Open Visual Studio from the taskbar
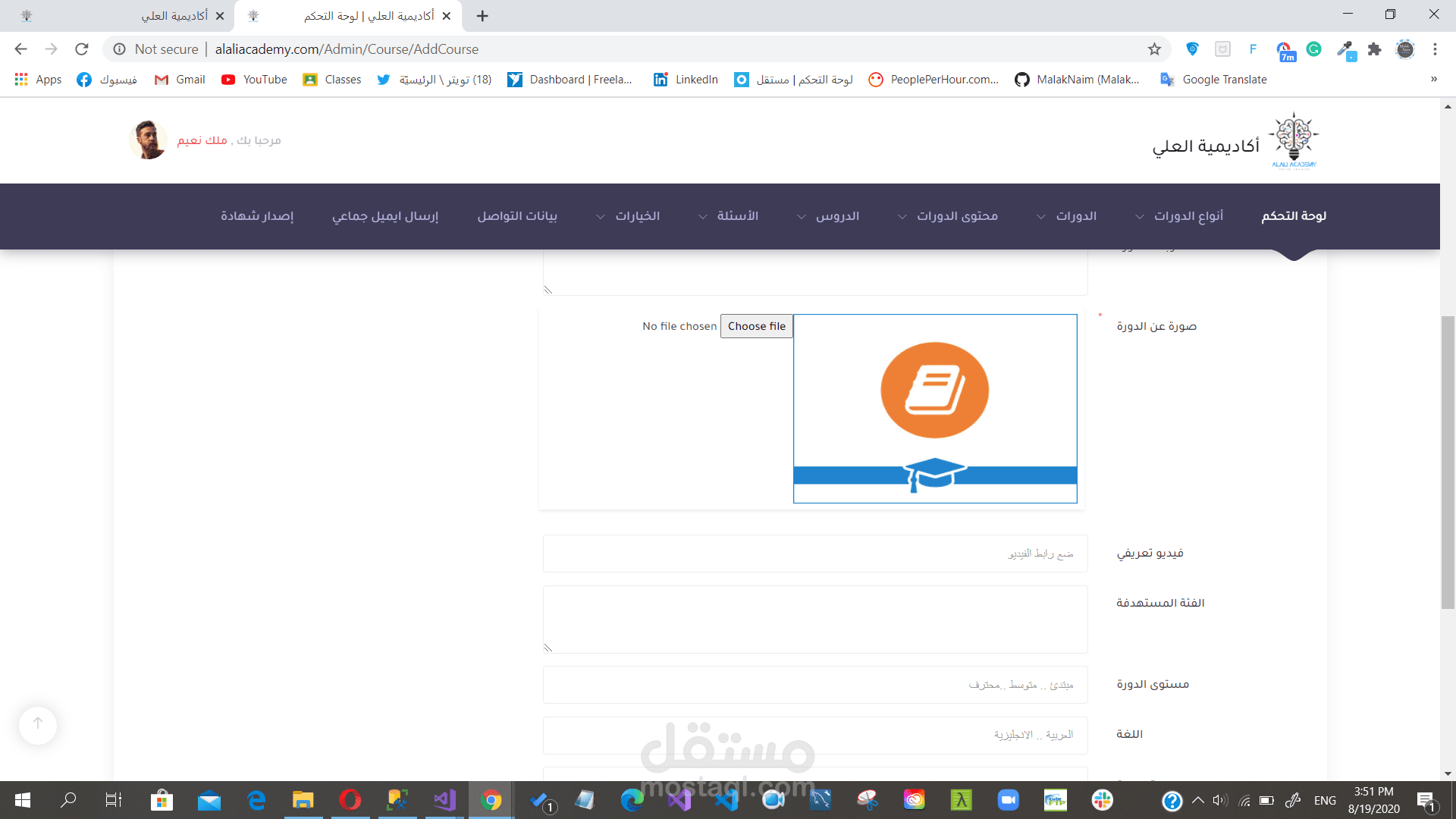Image resolution: width=1456 pixels, height=819 pixels. (x=444, y=800)
